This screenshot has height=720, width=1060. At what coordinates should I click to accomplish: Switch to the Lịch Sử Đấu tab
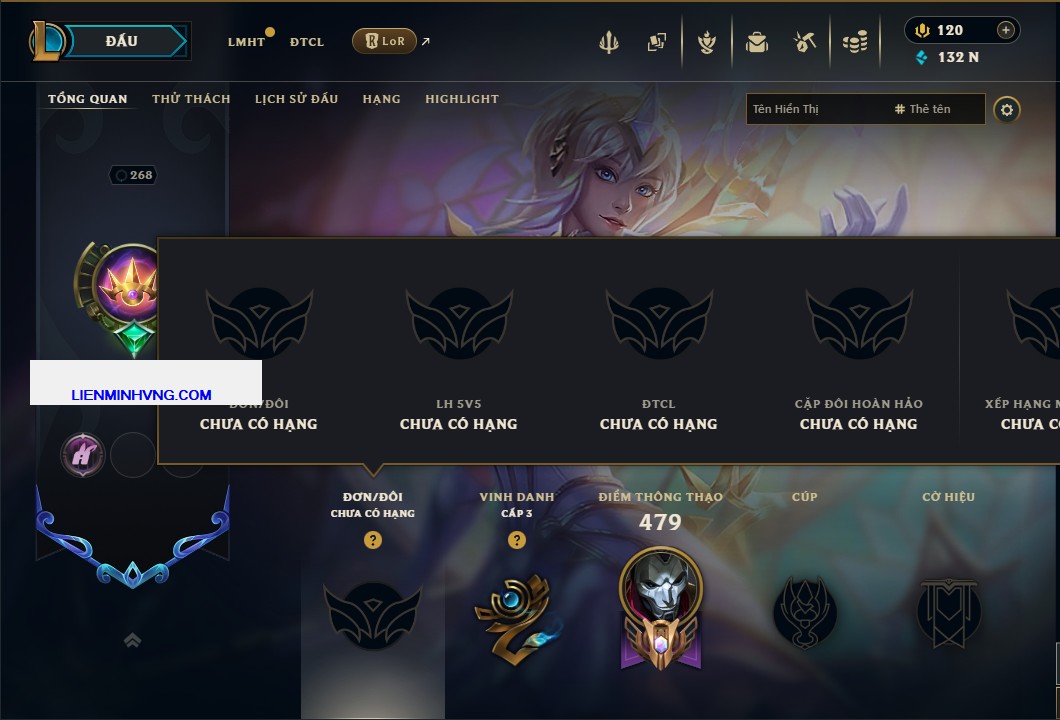(296, 99)
